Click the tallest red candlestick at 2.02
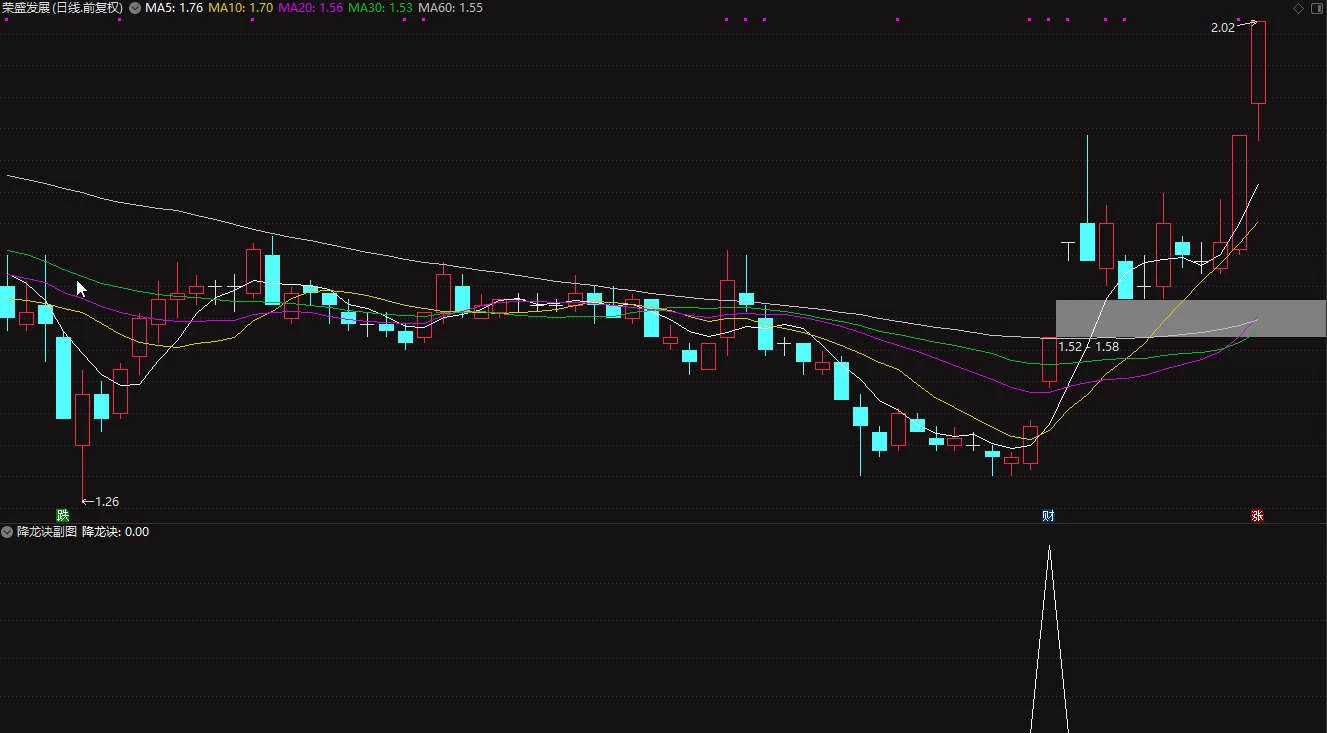Image resolution: width=1327 pixels, height=733 pixels. point(1258,62)
